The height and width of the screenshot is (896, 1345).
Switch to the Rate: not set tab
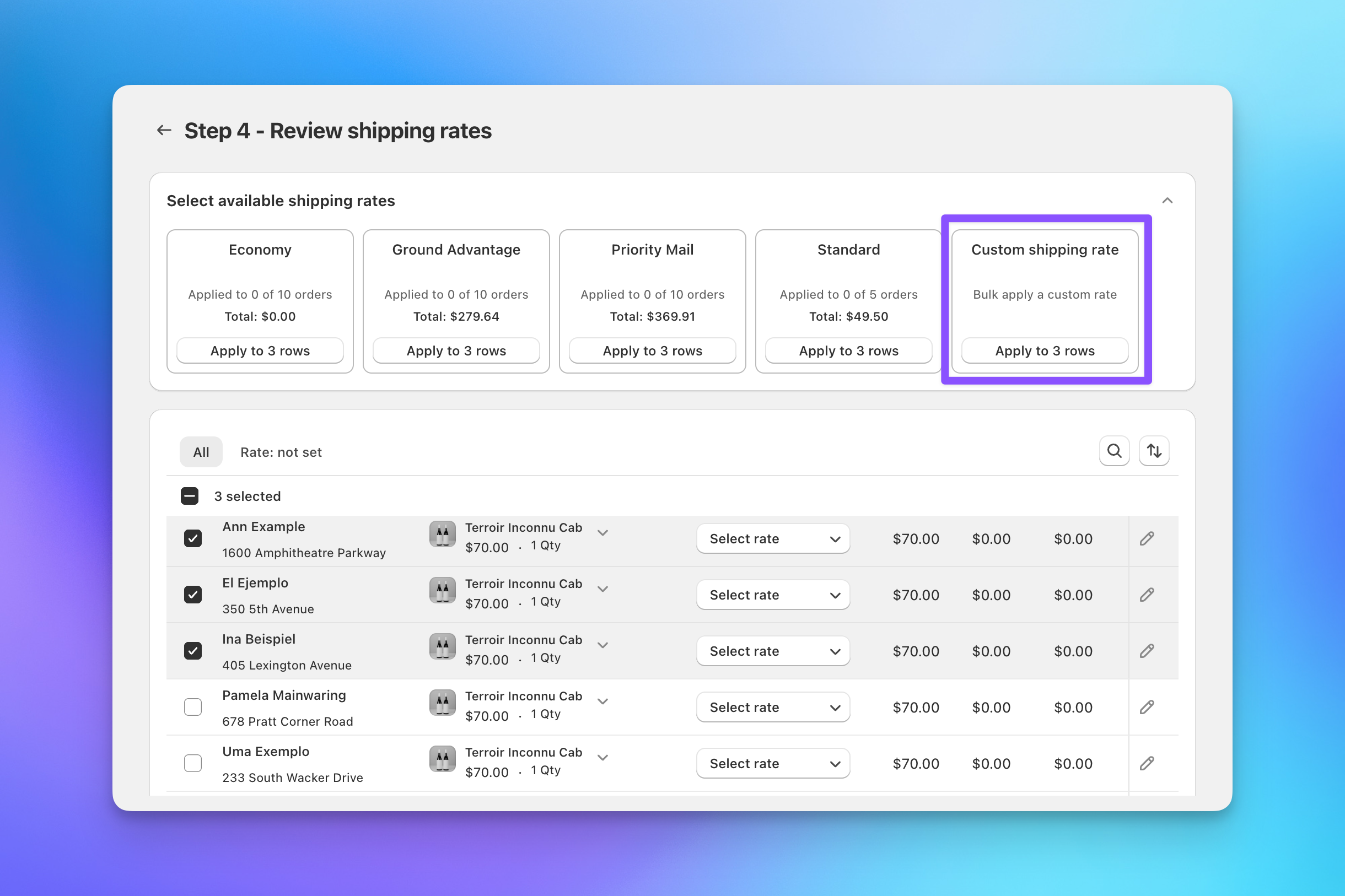point(281,452)
